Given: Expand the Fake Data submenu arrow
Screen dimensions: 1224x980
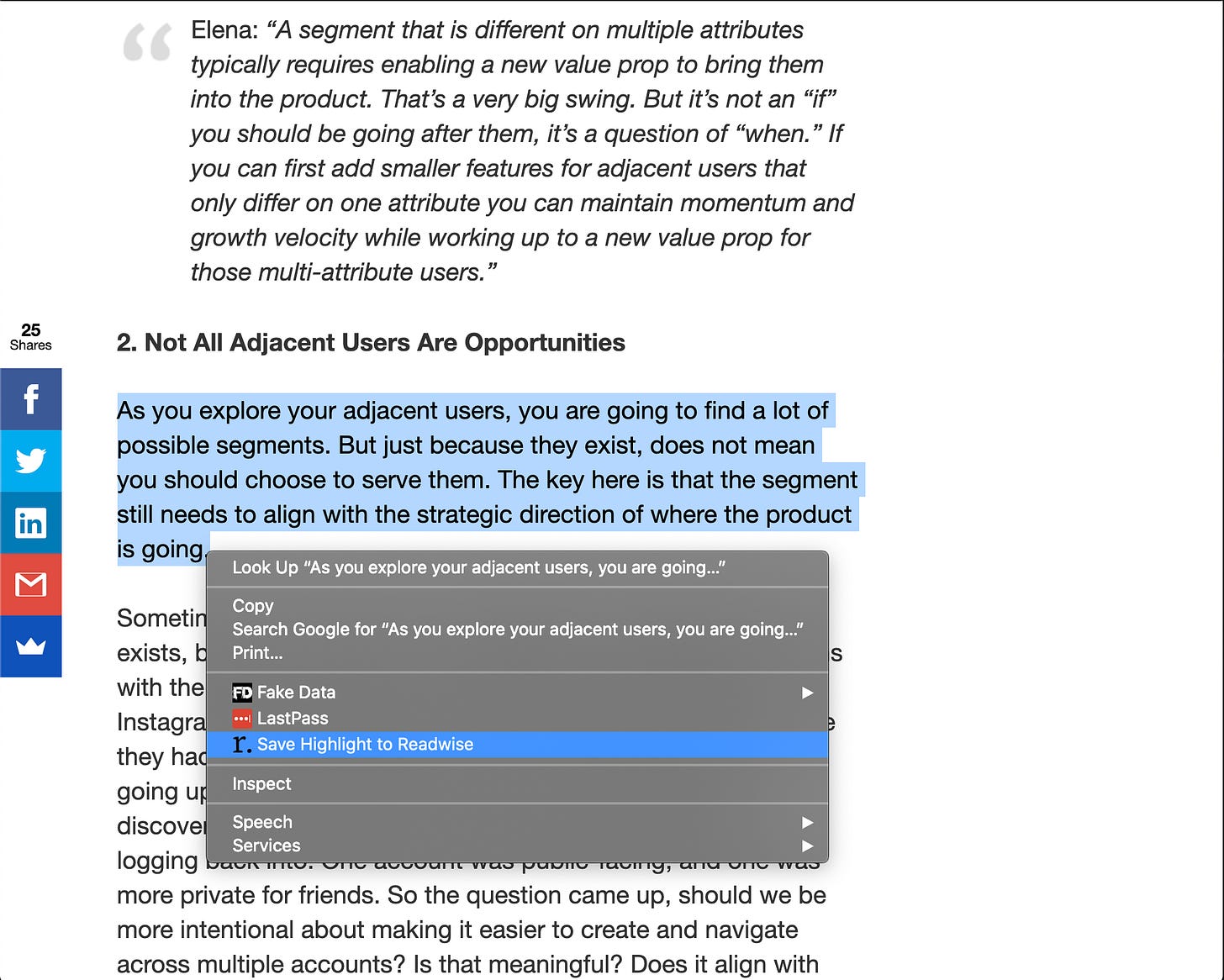Looking at the screenshot, I should pyautogui.click(x=807, y=693).
